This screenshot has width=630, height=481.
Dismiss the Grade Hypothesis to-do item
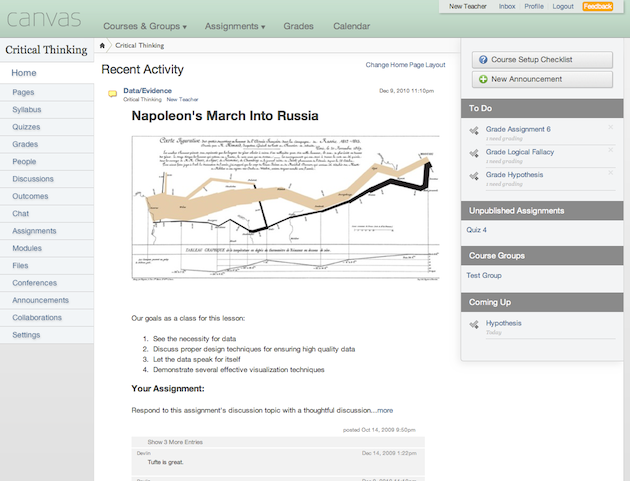coord(610,173)
